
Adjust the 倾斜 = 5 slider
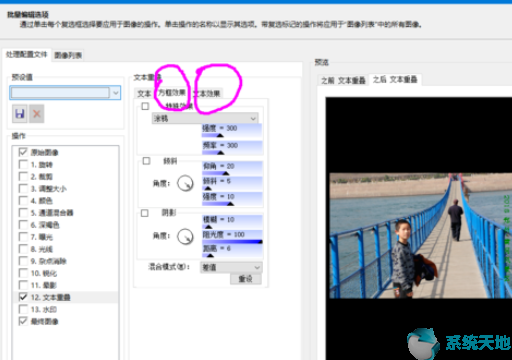click(x=232, y=183)
